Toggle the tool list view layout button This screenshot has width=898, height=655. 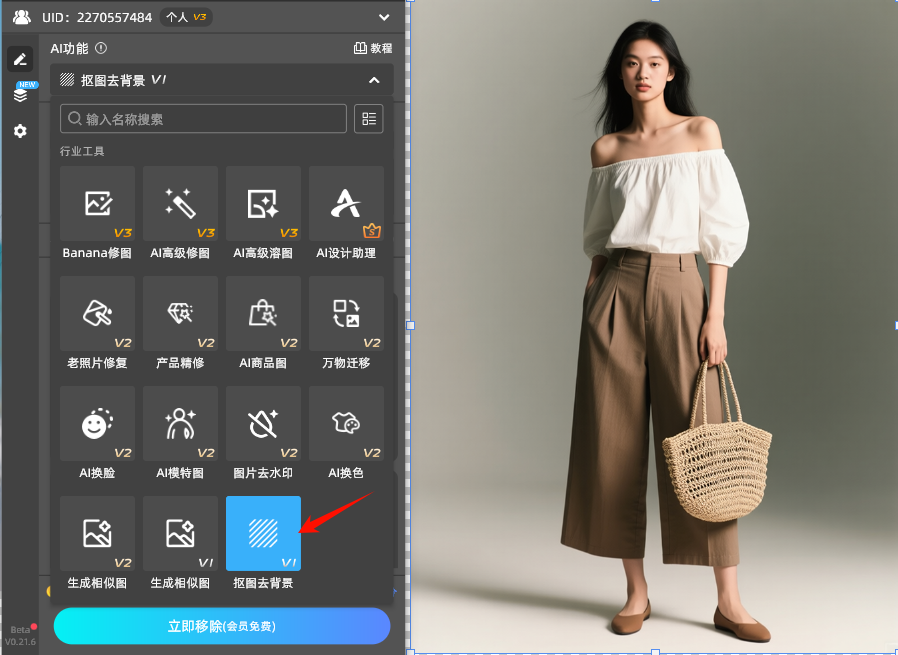point(369,119)
